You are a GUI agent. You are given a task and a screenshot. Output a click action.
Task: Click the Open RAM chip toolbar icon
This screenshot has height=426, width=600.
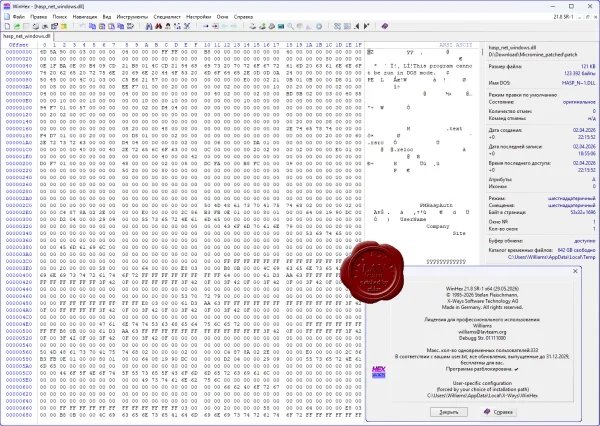(x=281, y=26)
